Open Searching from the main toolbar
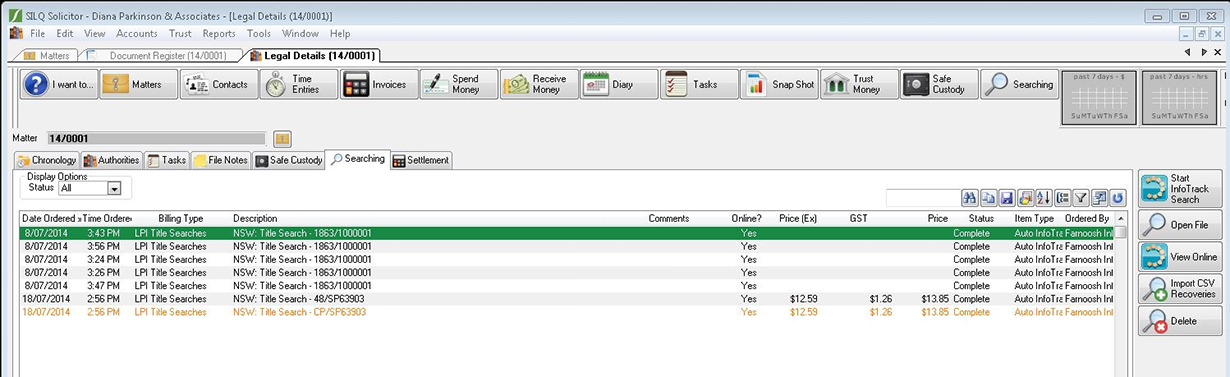 coord(1019,85)
